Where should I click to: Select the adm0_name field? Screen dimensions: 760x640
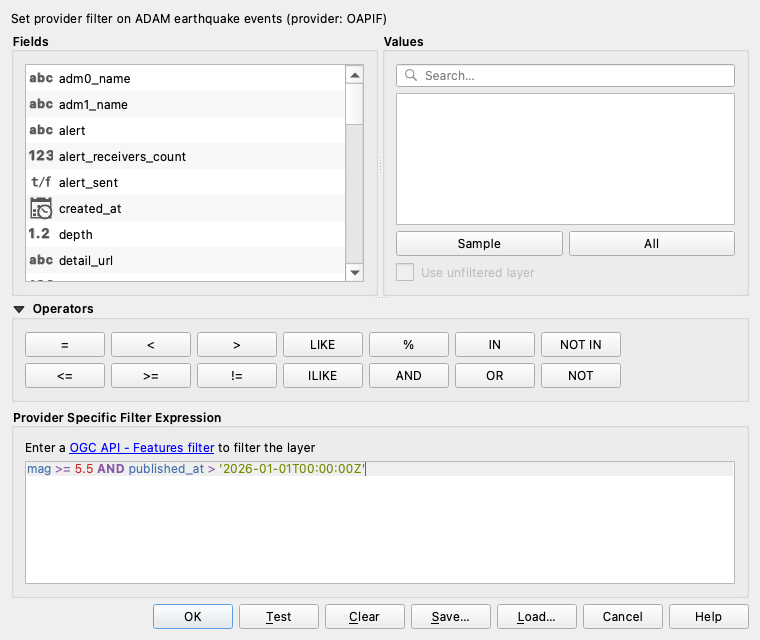[x=185, y=78]
